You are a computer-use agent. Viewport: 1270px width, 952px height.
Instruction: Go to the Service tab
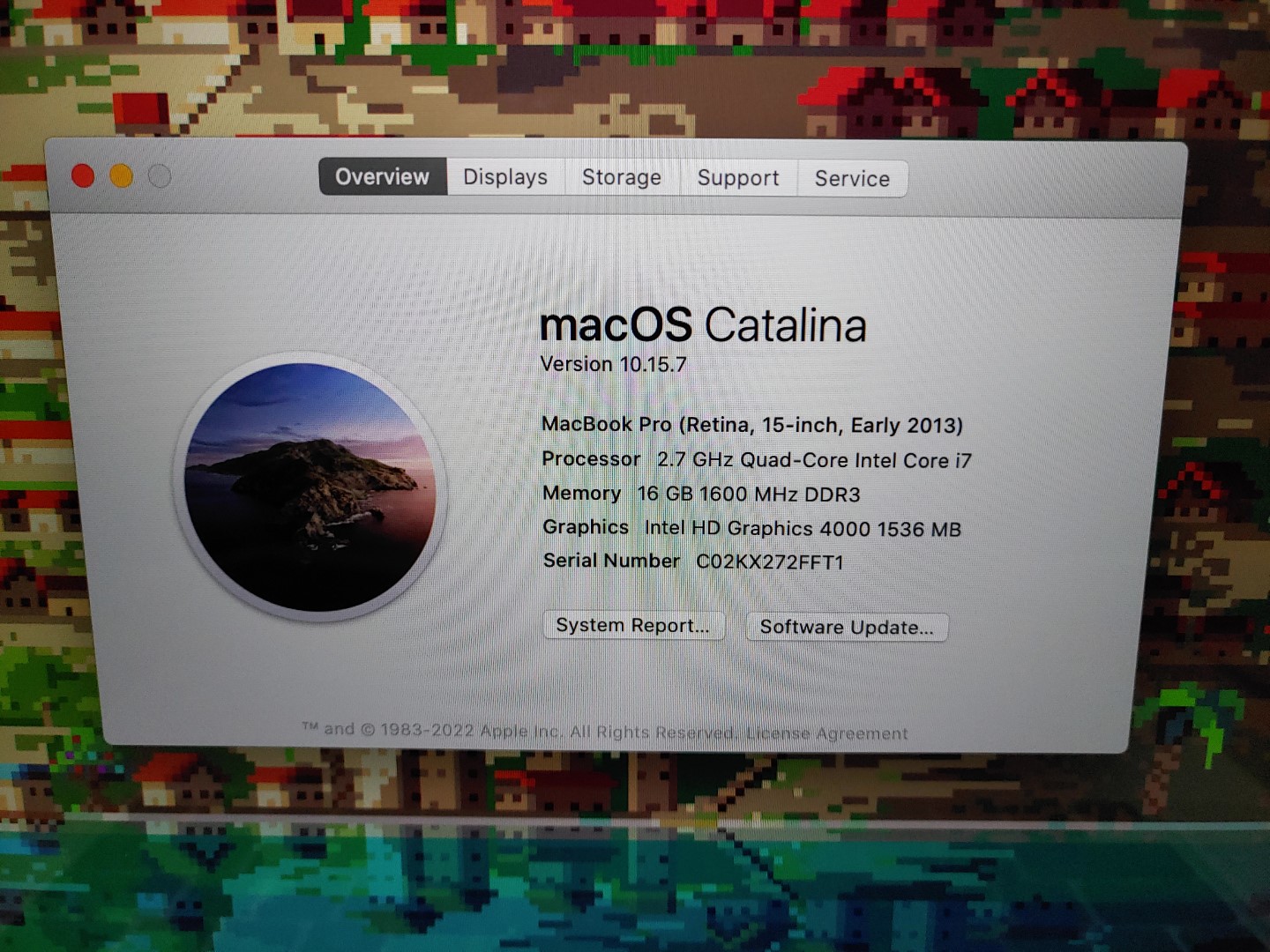(x=852, y=179)
